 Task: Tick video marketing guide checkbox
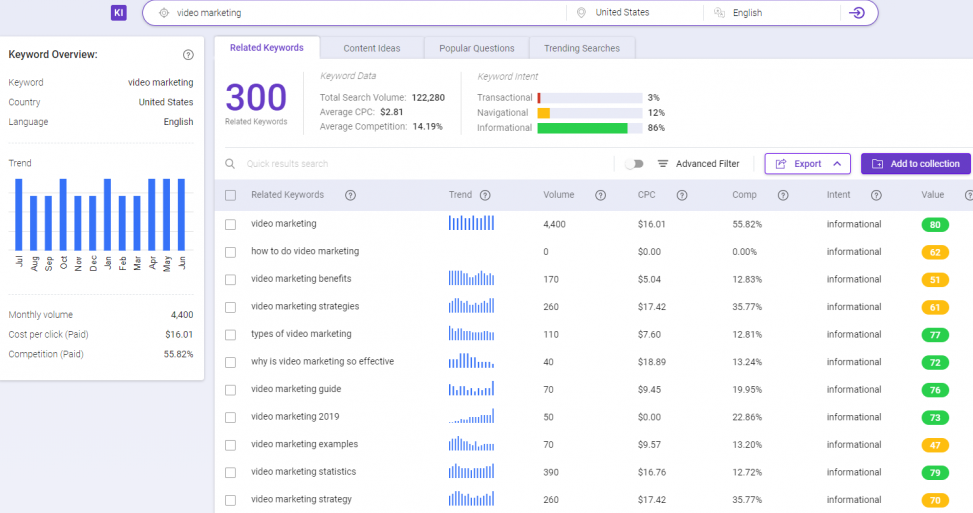pos(231,390)
